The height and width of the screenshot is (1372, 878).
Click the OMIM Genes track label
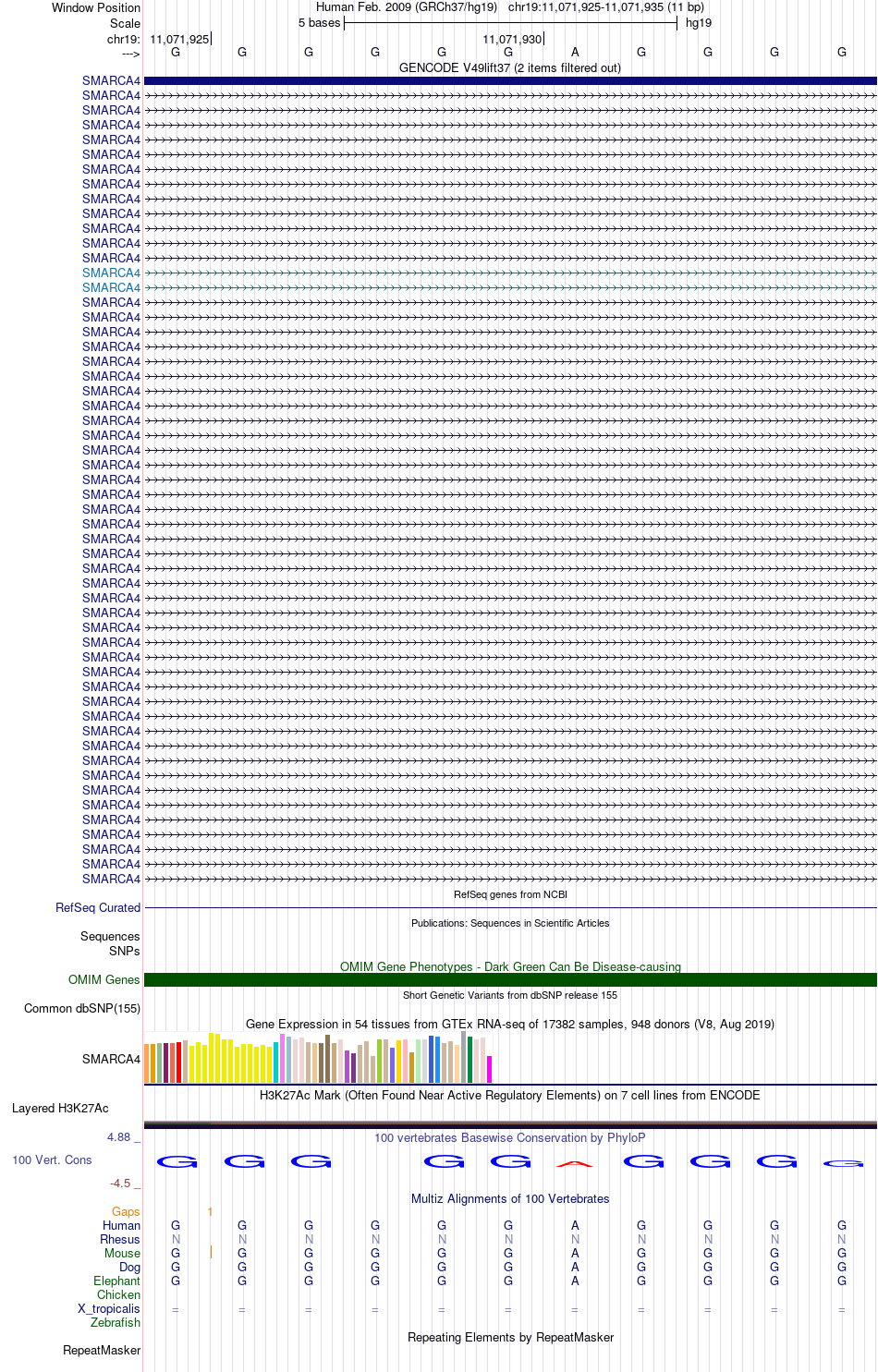pos(104,979)
